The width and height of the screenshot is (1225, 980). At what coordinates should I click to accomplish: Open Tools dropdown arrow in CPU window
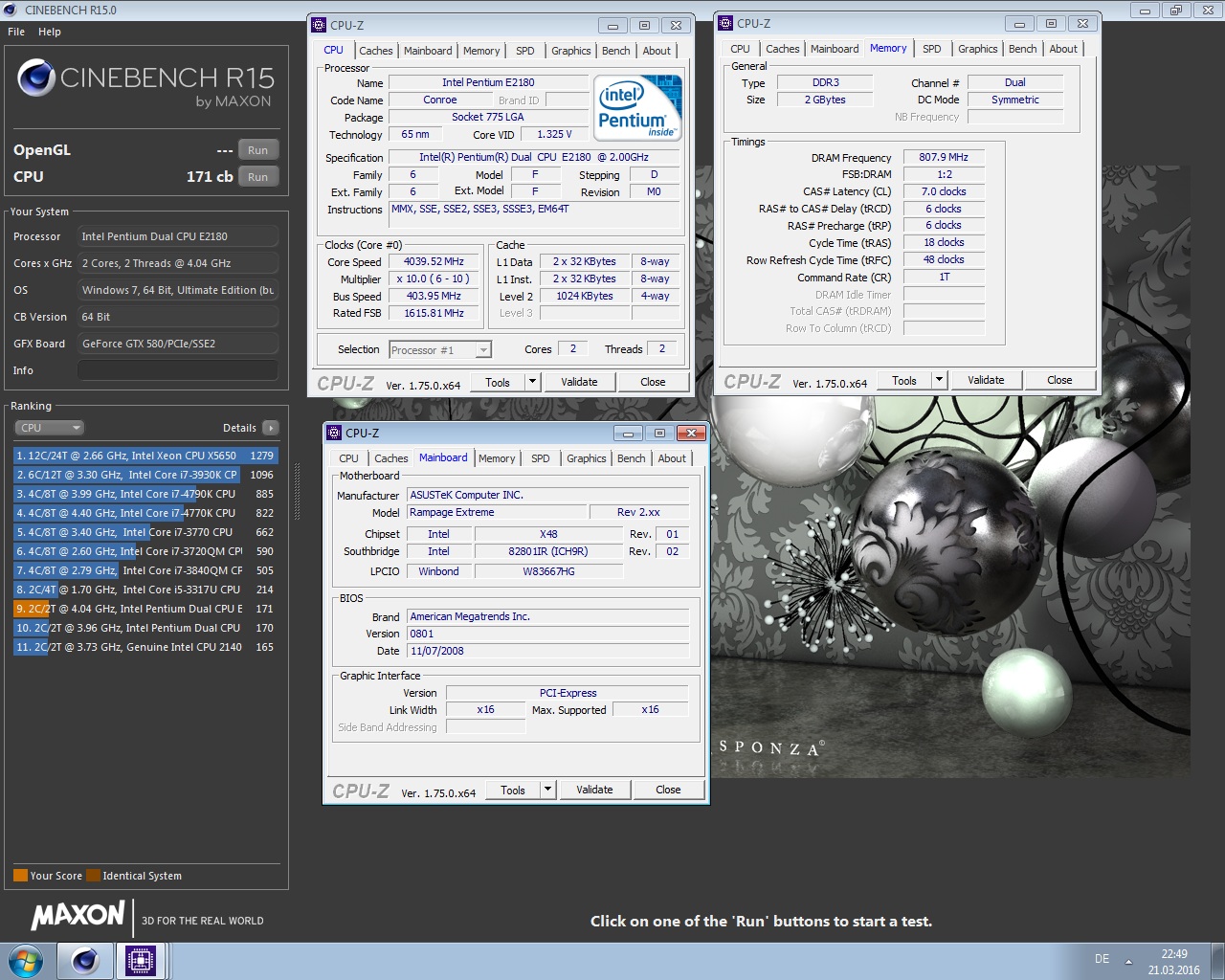532,382
